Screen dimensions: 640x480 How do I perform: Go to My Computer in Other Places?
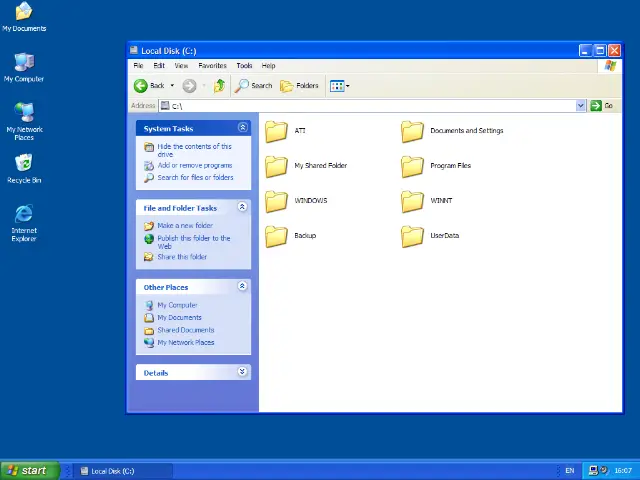[x=177, y=305]
